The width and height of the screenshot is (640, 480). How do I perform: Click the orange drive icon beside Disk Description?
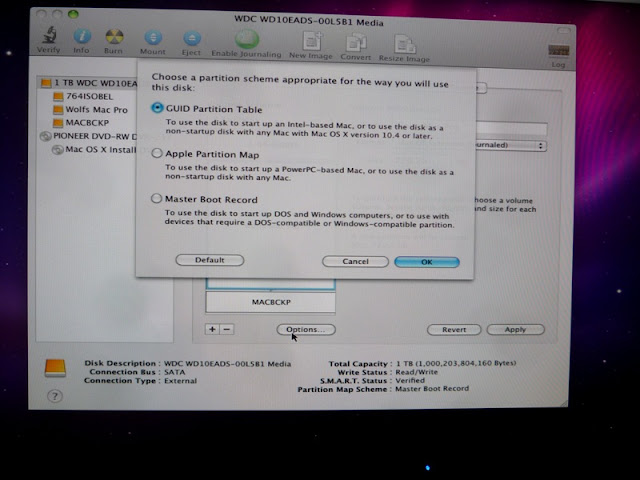click(x=56, y=368)
